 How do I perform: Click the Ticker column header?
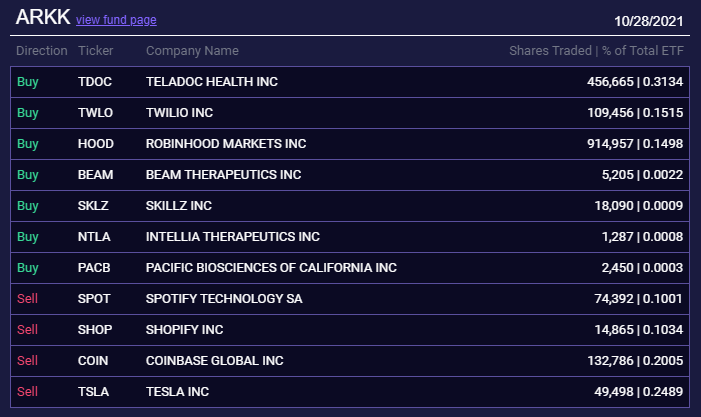pos(96,51)
